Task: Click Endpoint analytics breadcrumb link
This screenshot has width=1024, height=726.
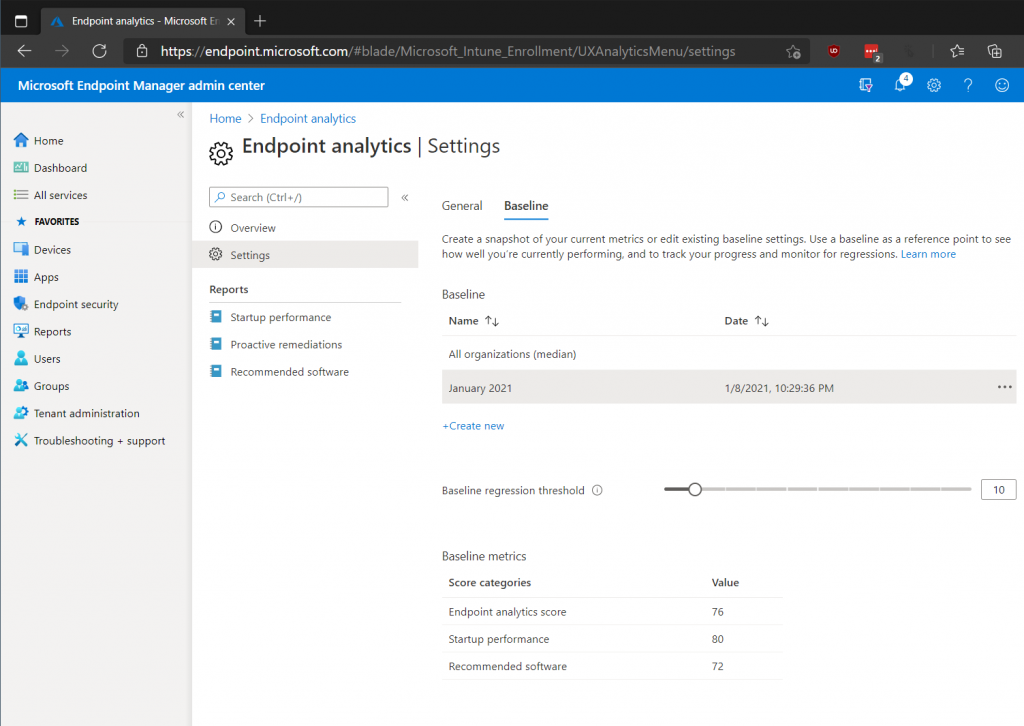Action: [308, 118]
